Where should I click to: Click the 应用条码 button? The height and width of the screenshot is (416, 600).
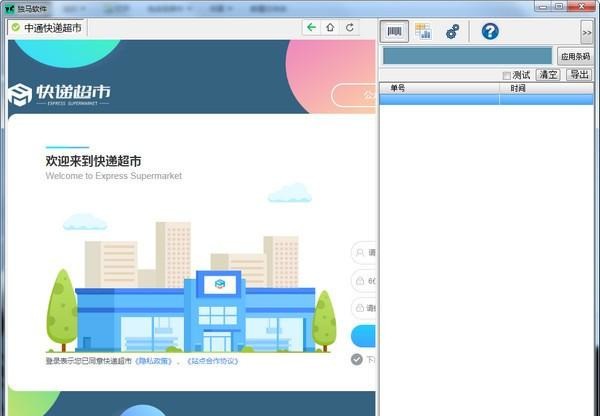pyautogui.click(x=575, y=57)
